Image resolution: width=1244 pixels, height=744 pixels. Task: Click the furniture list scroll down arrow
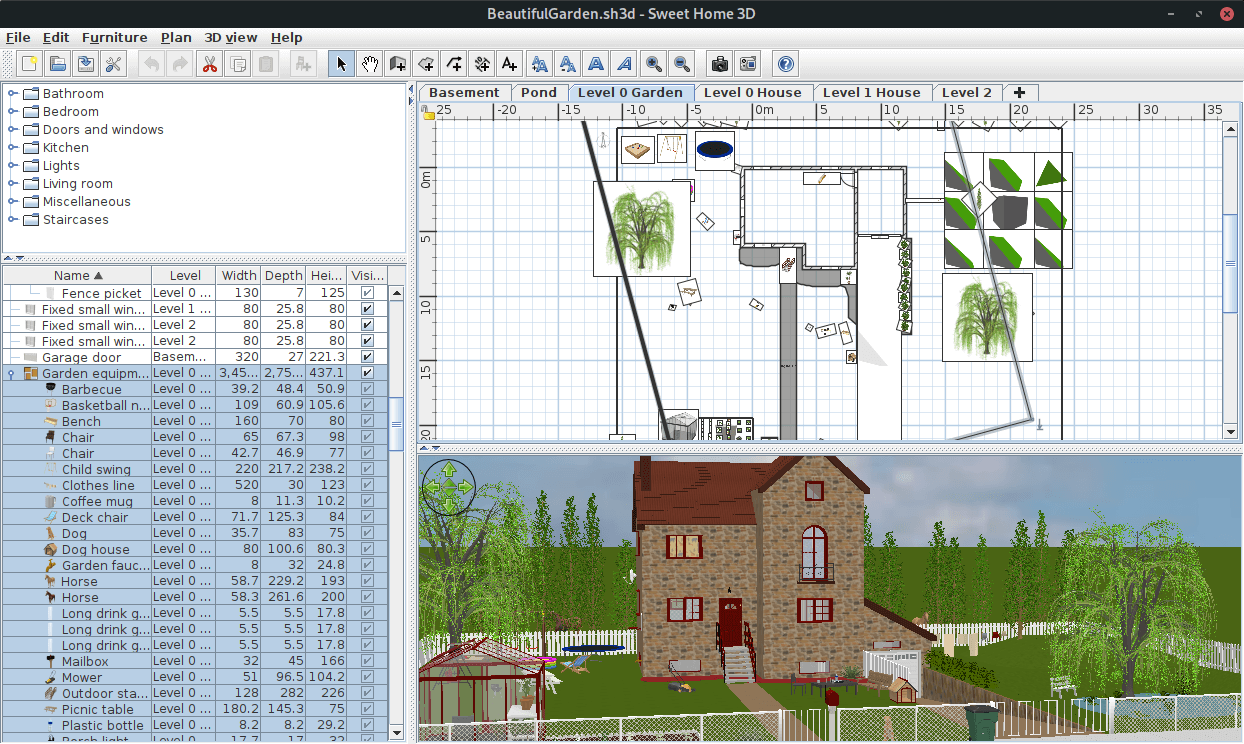396,734
